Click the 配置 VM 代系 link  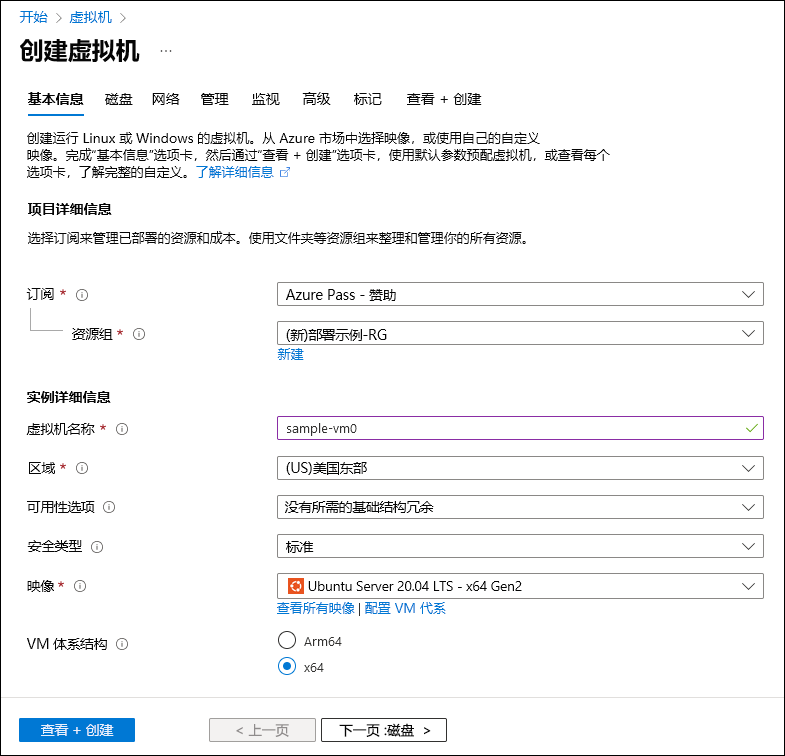(405, 608)
